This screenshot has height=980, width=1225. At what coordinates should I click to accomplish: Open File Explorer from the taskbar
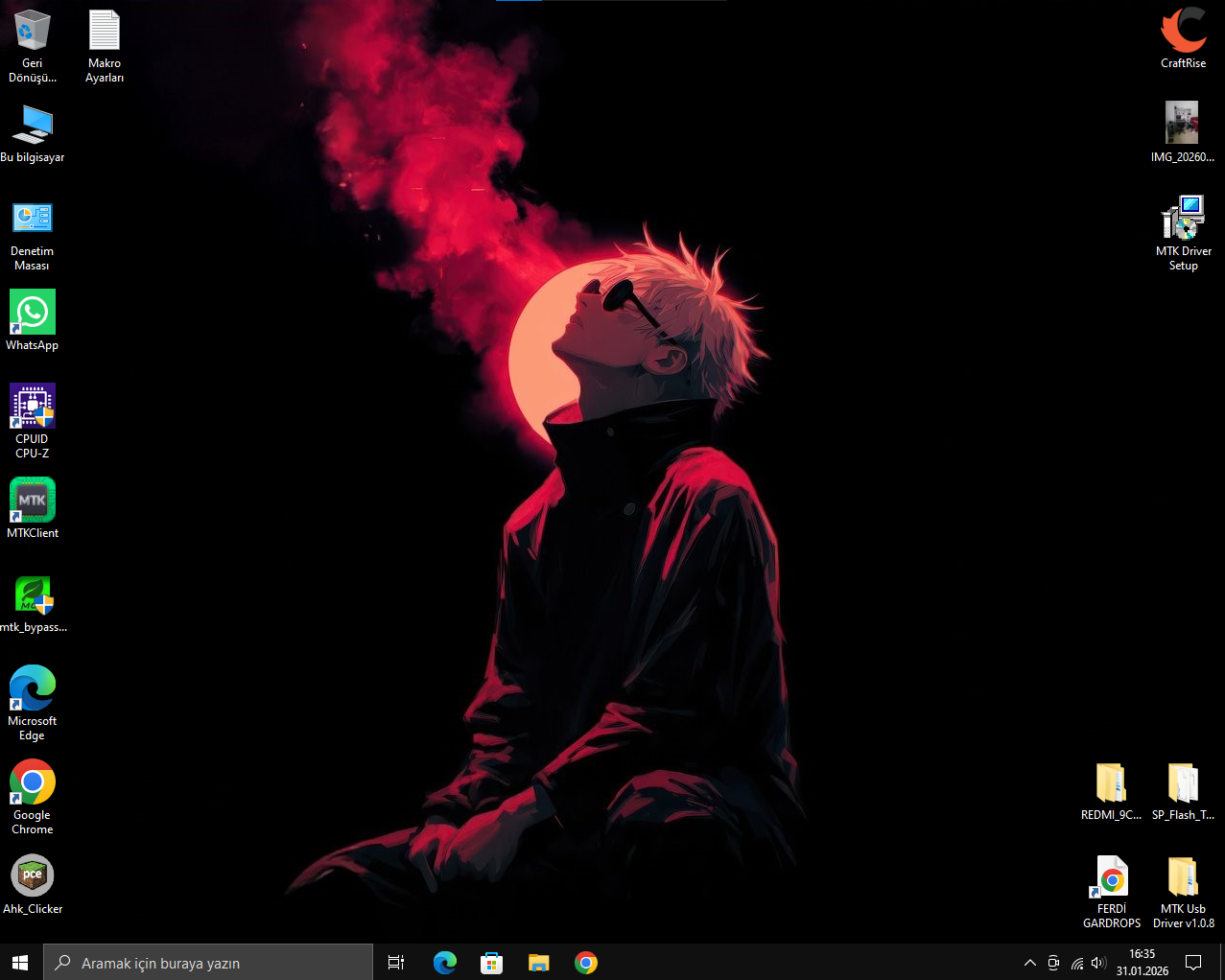pyautogui.click(x=538, y=962)
